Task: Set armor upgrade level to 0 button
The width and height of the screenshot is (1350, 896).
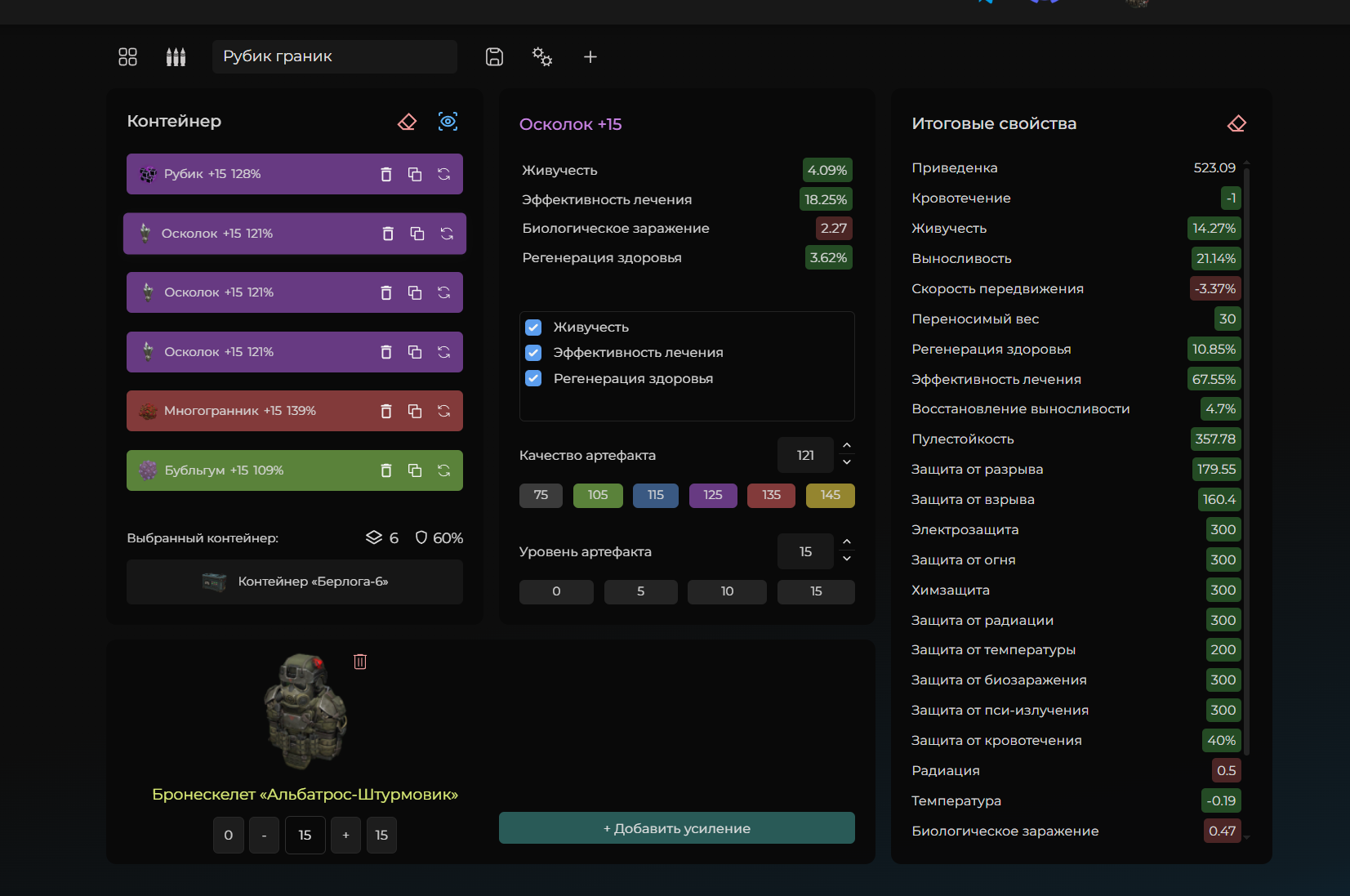Action: click(229, 835)
